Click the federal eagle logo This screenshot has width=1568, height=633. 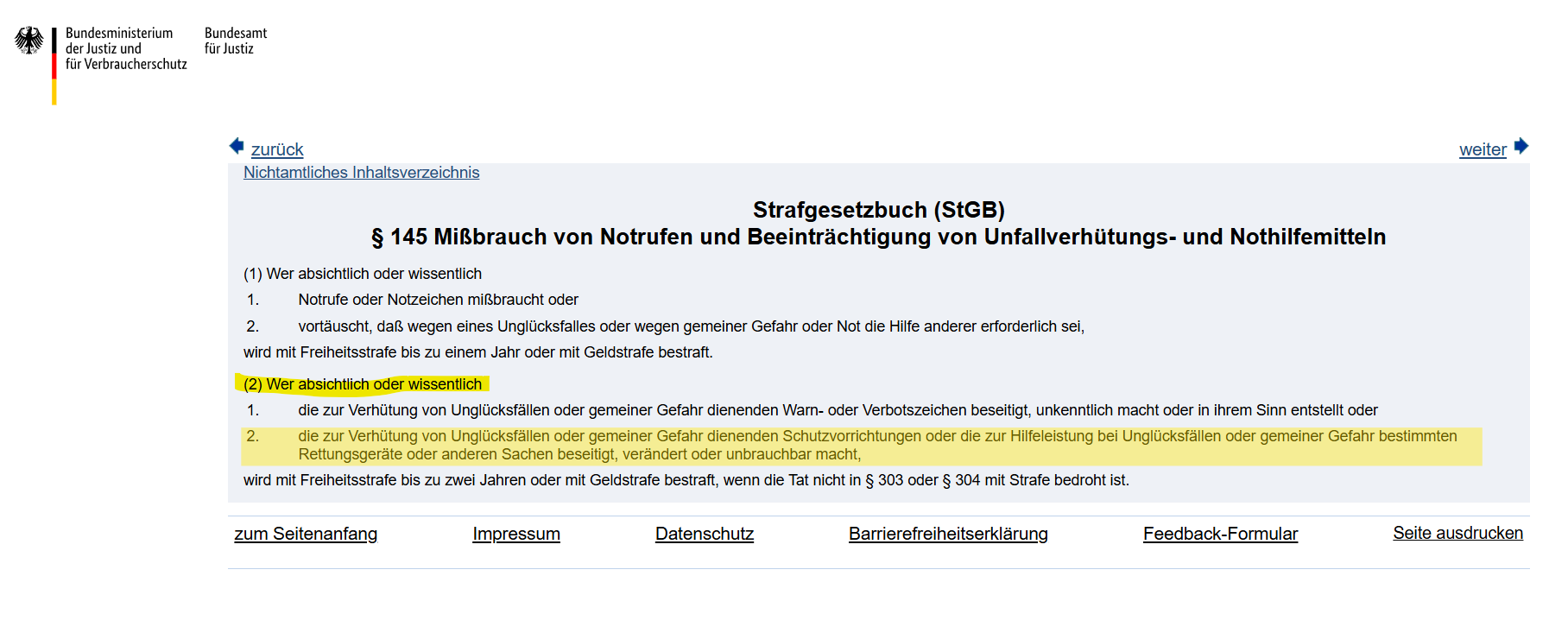[x=29, y=41]
